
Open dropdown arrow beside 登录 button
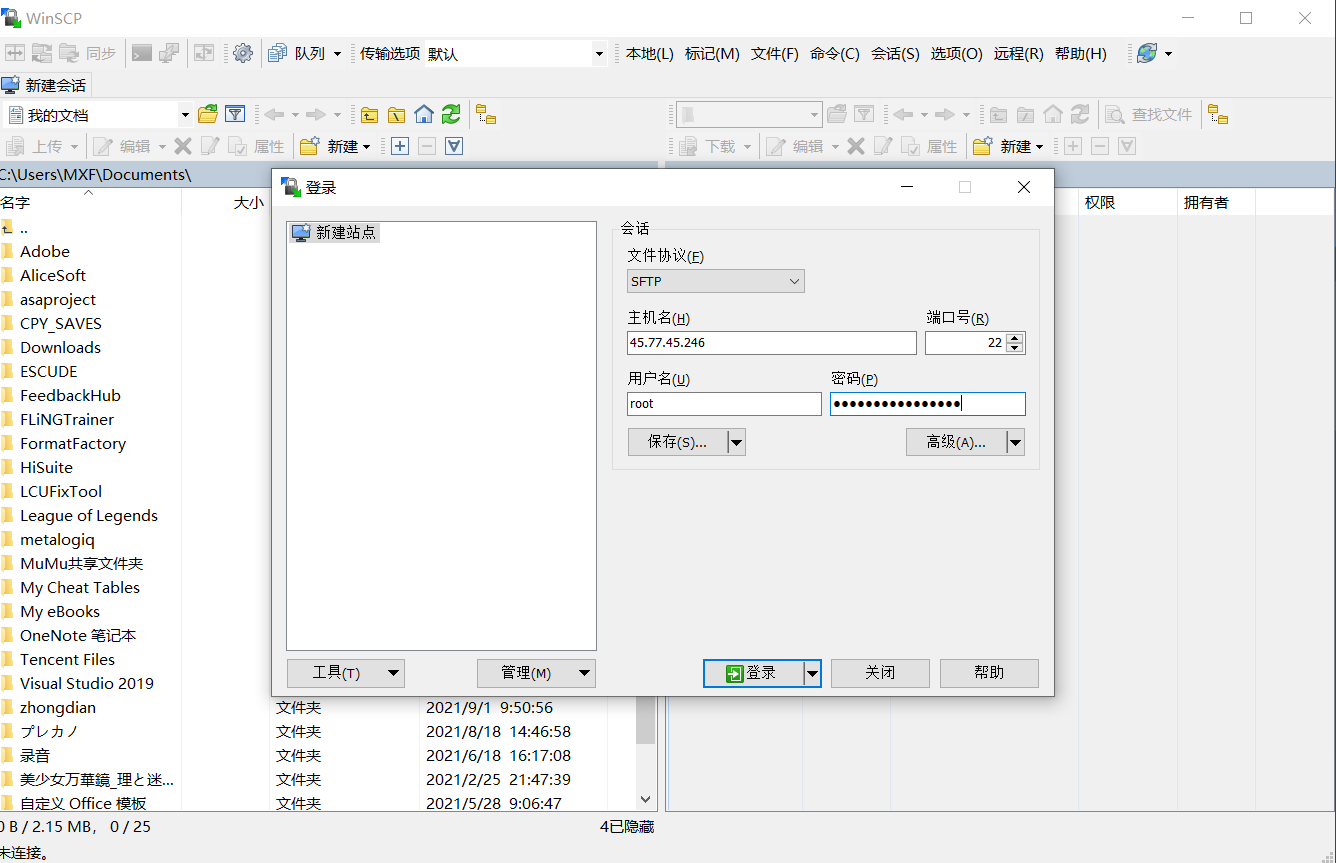click(x=813, y=673)
